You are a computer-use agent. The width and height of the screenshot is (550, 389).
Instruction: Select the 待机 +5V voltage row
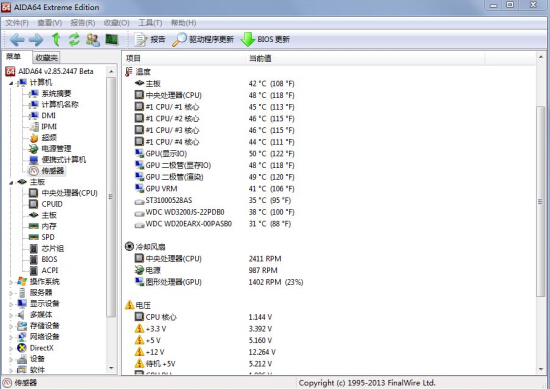tap(203, 364)
